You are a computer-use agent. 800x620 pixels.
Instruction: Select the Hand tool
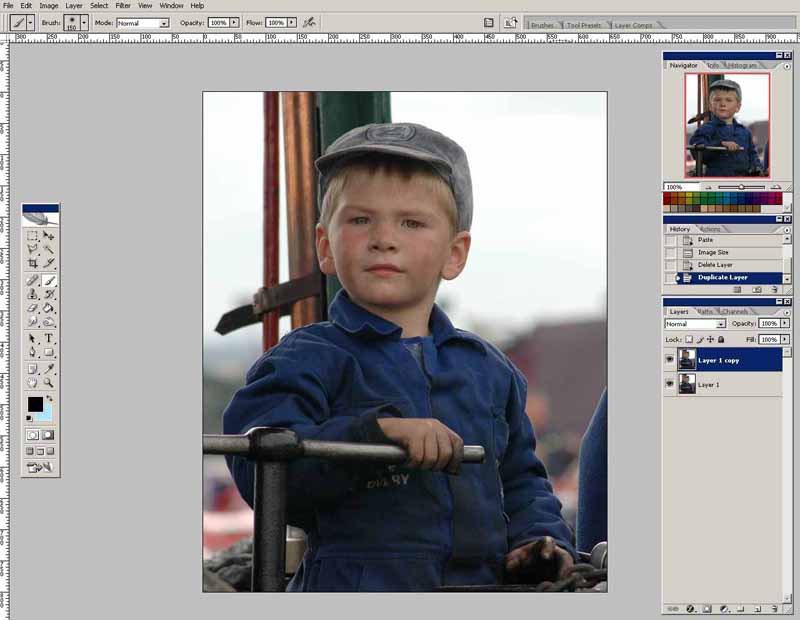33,382
